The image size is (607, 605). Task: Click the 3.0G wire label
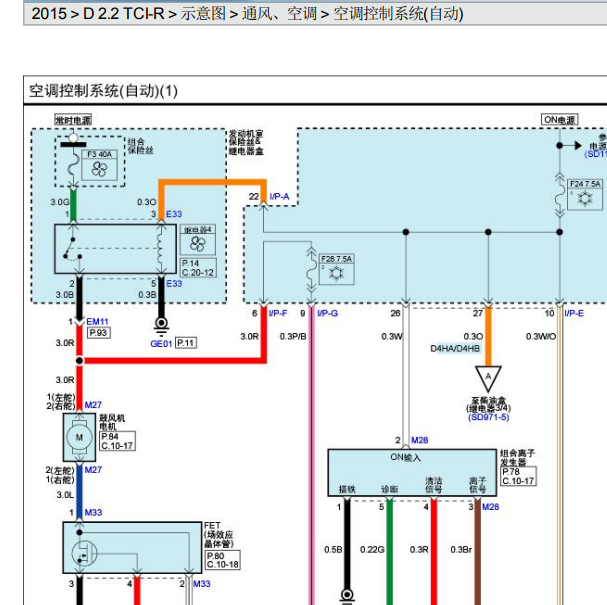click(60, 202)
